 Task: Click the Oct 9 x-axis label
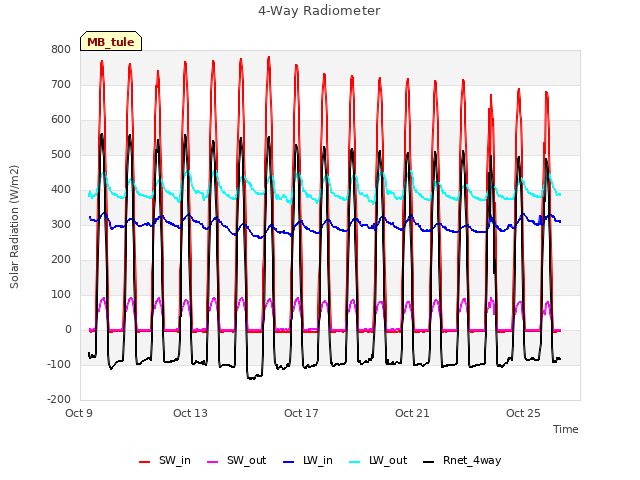[79, 413]
